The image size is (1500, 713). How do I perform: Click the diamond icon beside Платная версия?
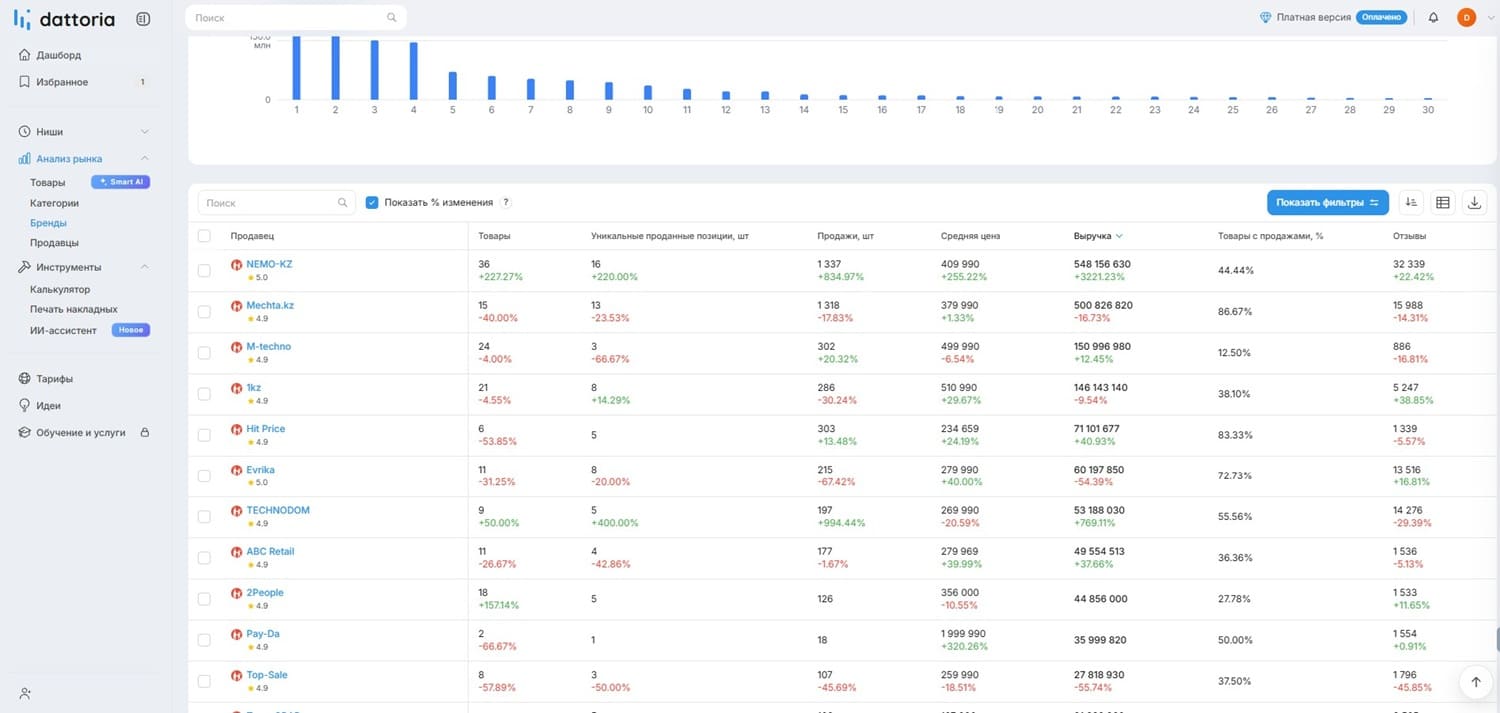coord(1266,17)
